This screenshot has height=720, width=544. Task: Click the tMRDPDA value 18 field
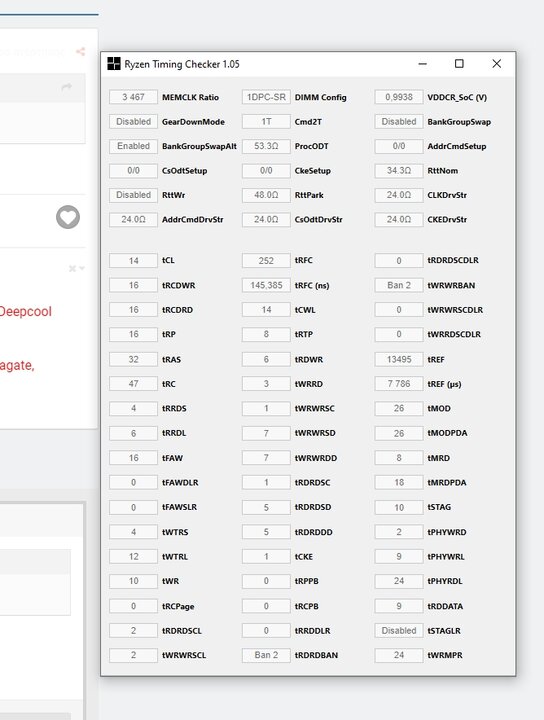(x=399, y=482)
